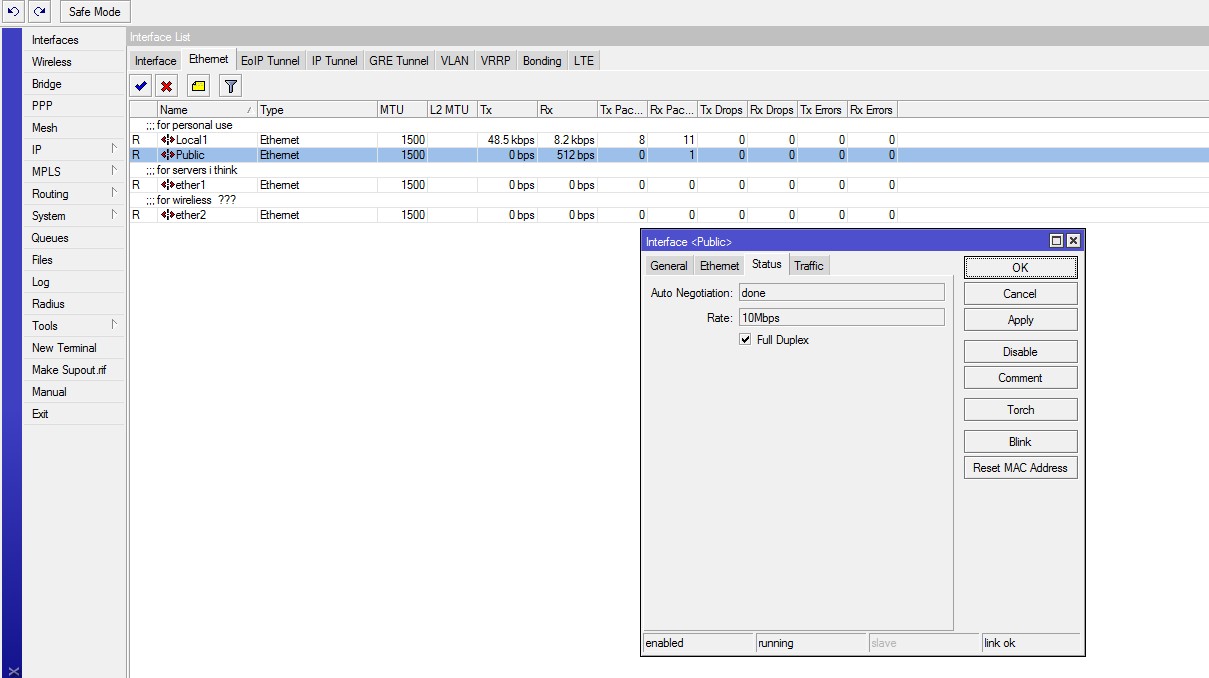This screenshot has width=1209, height=678.
Task: Sort by the Tx Drops column header
Action: pos(722,110)
